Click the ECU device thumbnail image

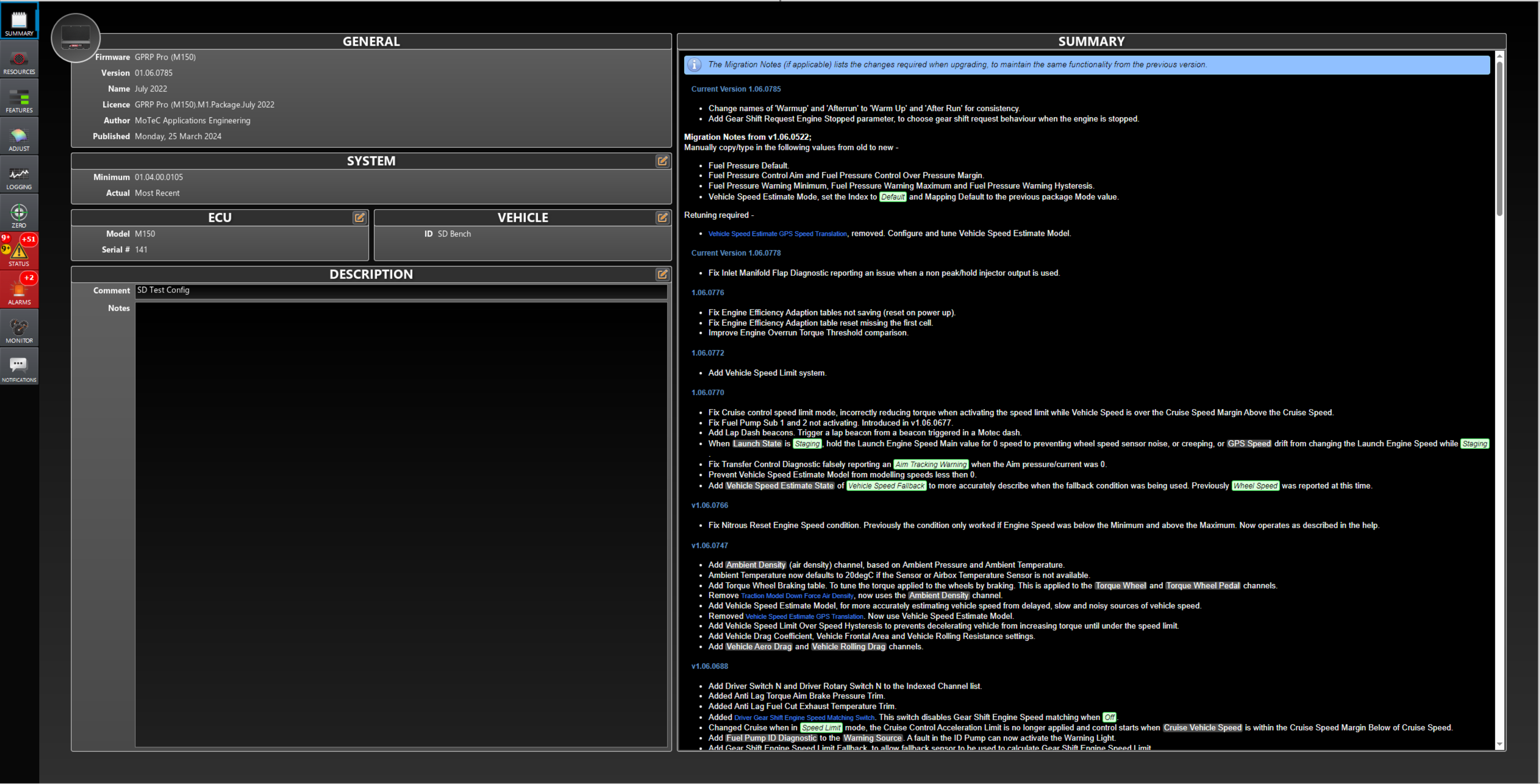[x=76, y=38]
